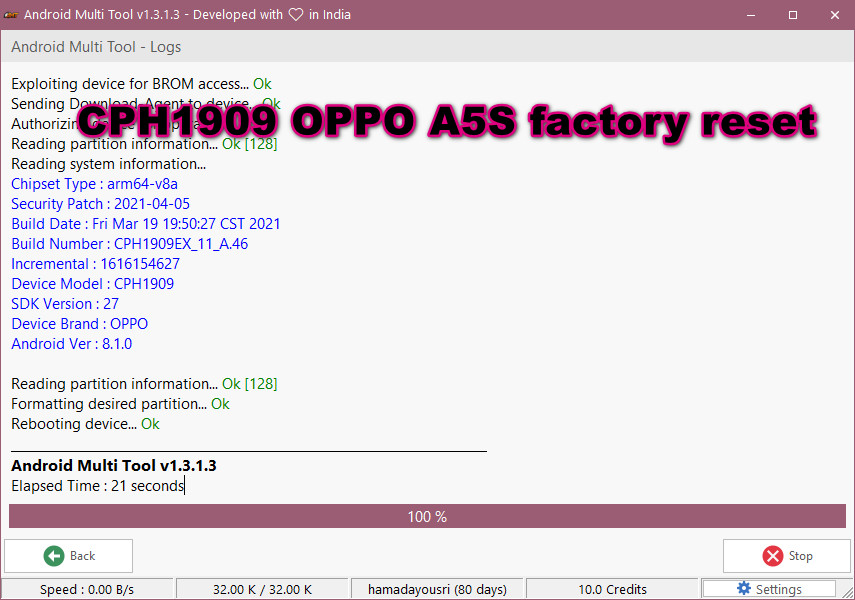Image resolution: width=855 pixels, height=600 pixels.
Task: Click the 'Formatting desired partition... Ok' line
Action: (x=121, y=404)
